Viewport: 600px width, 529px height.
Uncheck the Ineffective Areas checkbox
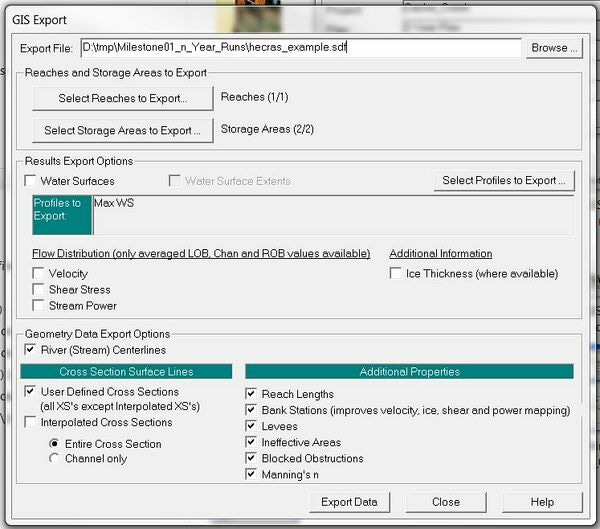[x=251, y=442]
